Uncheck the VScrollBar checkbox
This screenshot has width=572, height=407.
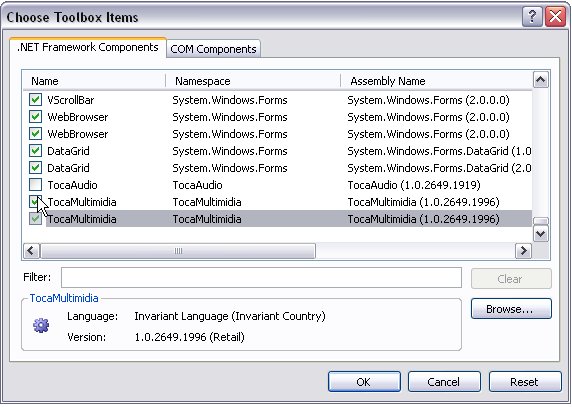[x=35, y=100]
